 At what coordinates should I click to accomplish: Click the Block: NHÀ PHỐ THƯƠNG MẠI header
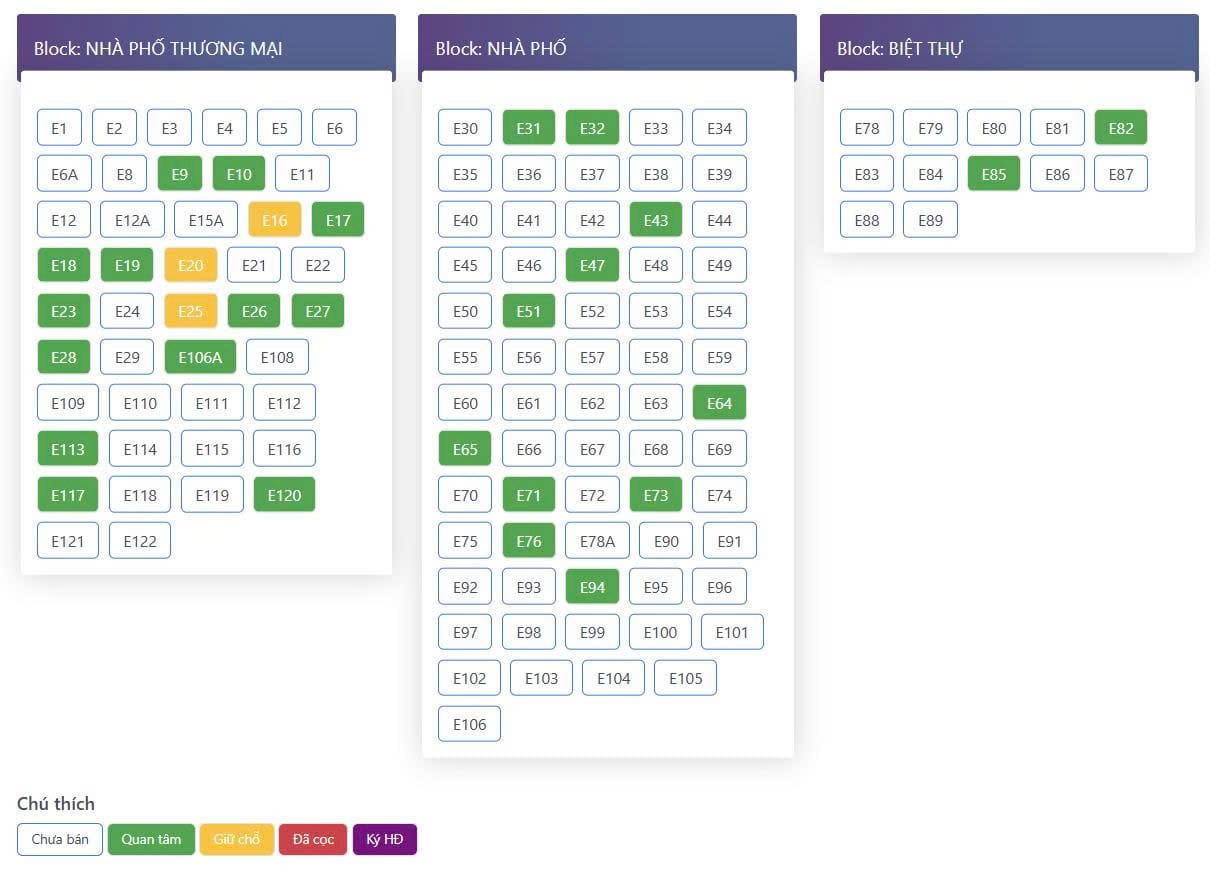point(158,48)
